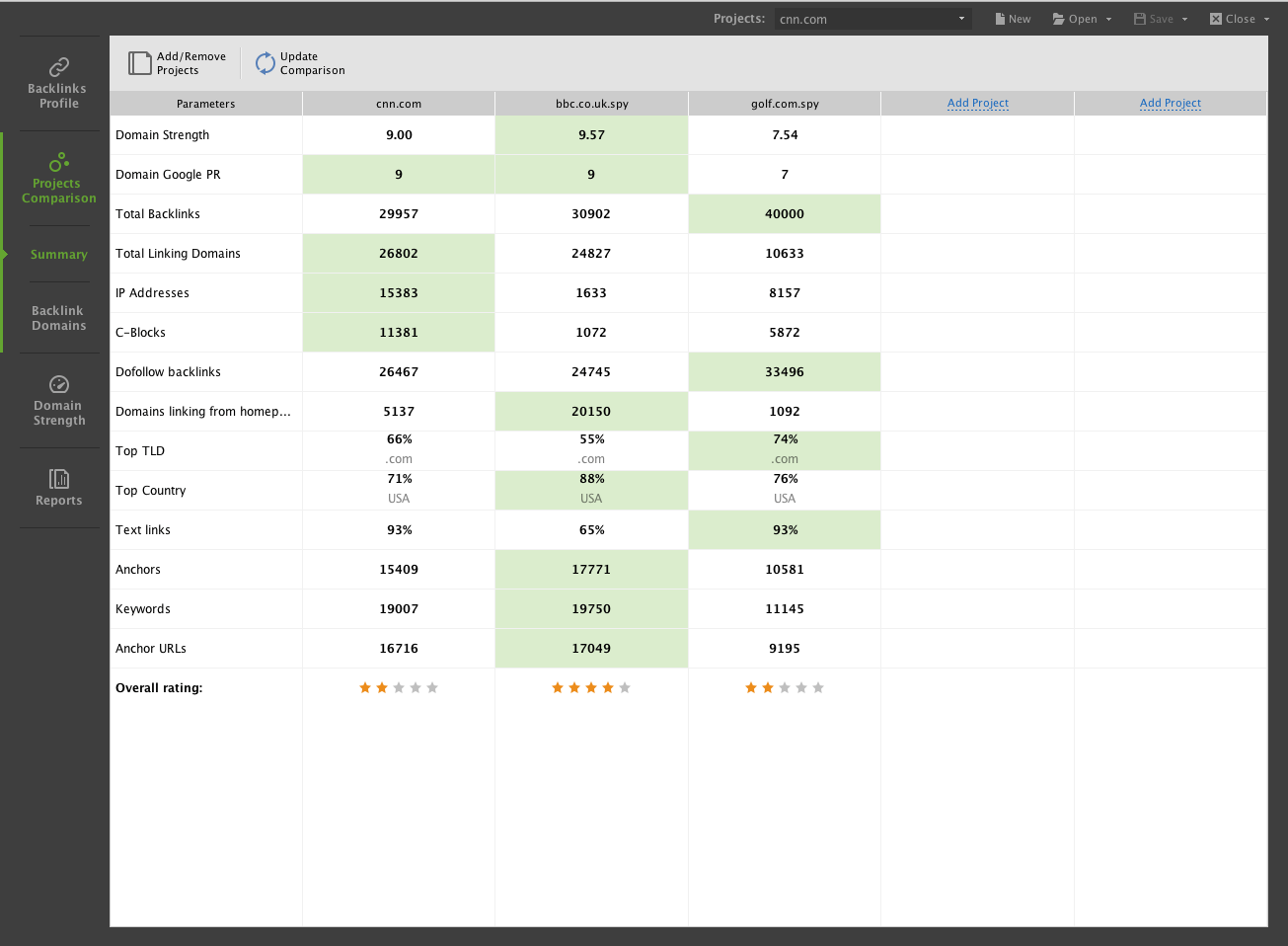Click the 20150 homepage linking domains cell
This screenshot has height=946, width=1288.
[x=592, y=412]
